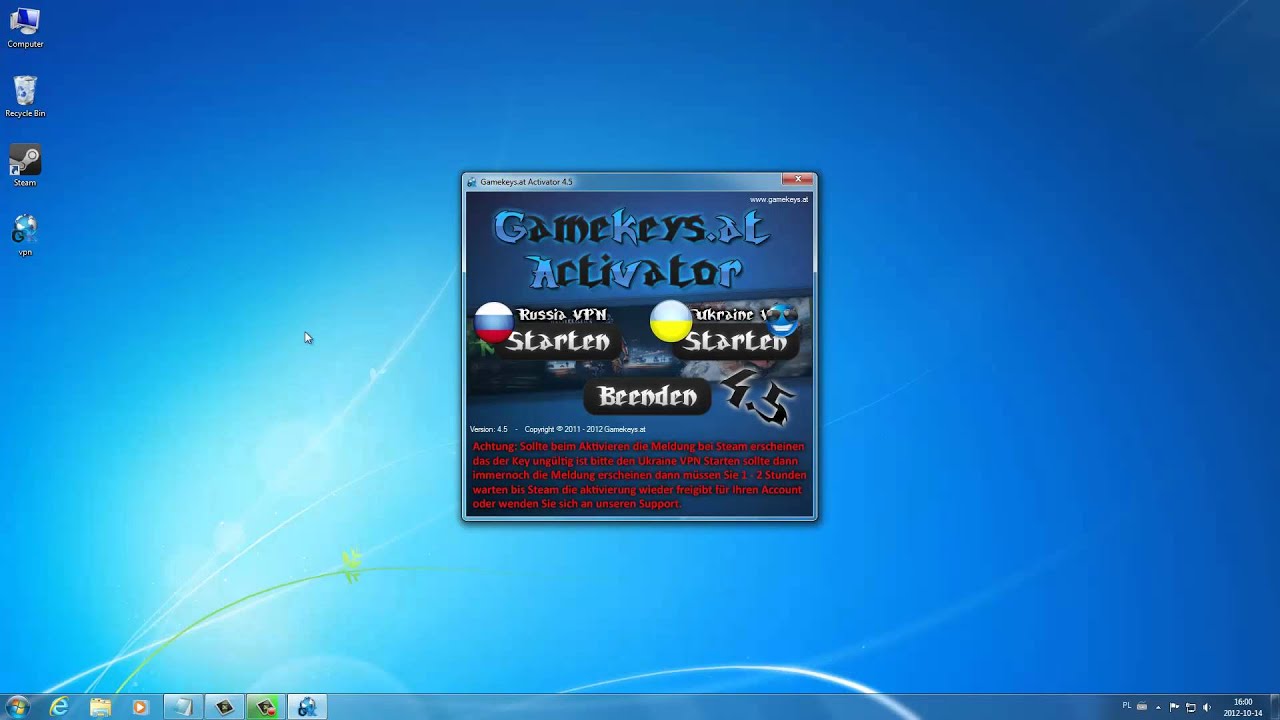Show hidden tray icons arrow
Screen dimensions: 1280x720
pos(1159,707)
